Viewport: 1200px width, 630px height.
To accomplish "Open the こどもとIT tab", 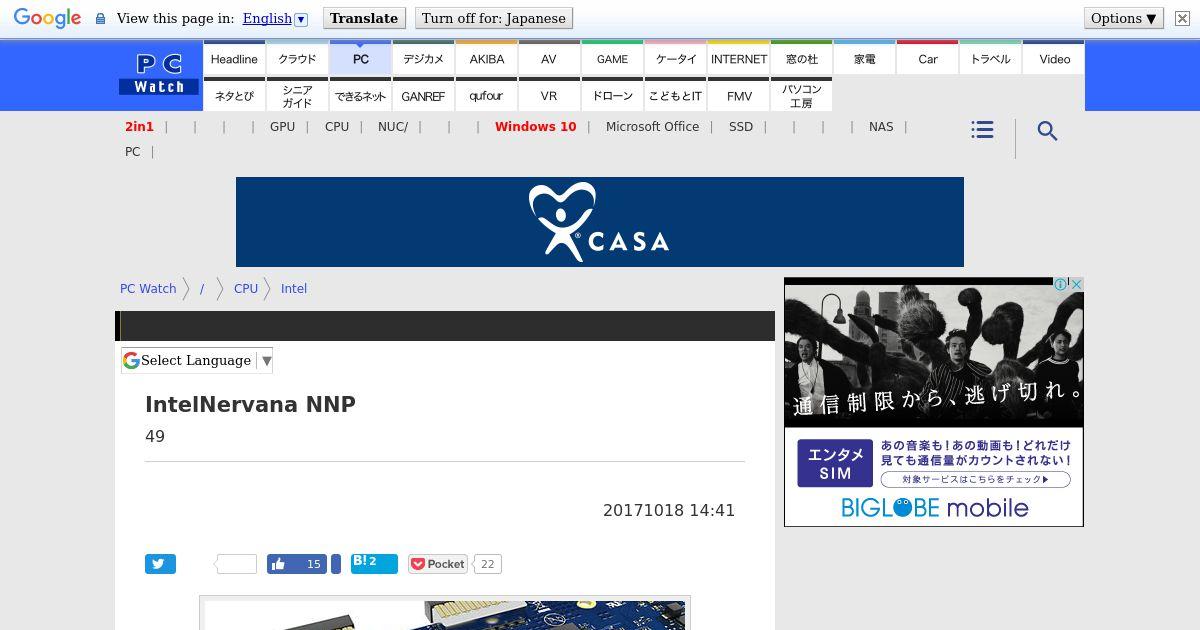I will pos(675,96).
